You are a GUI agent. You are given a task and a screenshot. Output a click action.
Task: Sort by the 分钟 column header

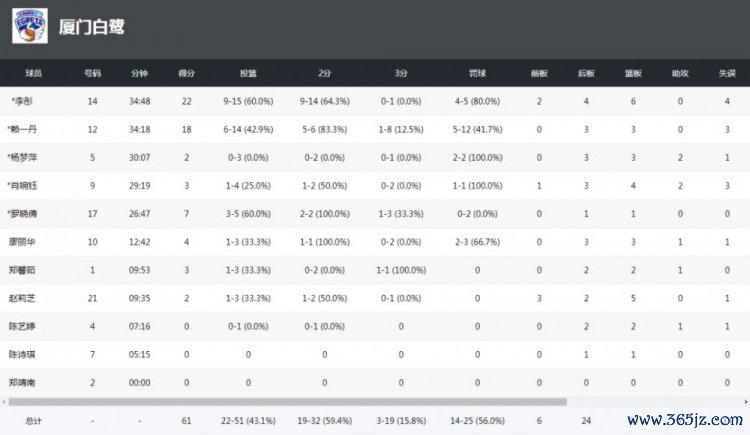[139, 73]
